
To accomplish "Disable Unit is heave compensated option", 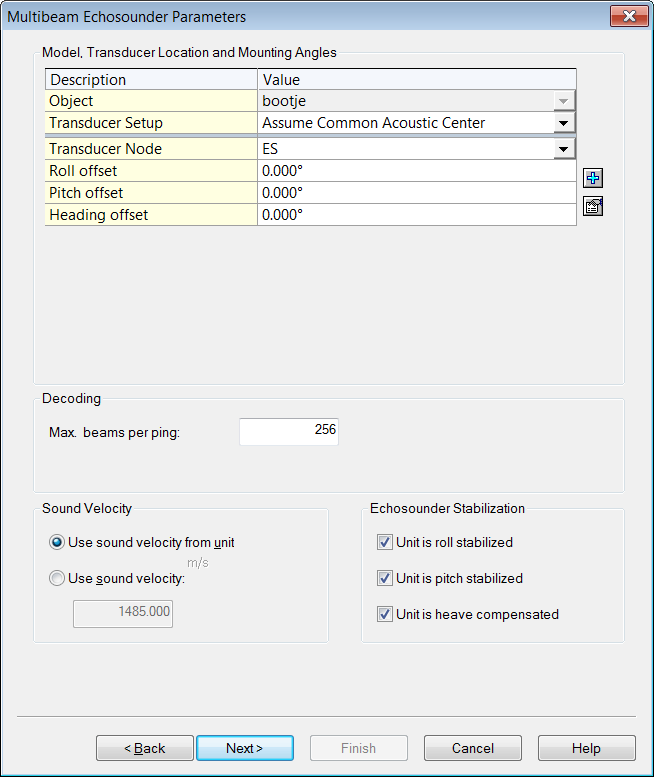I will pos(385,615).
